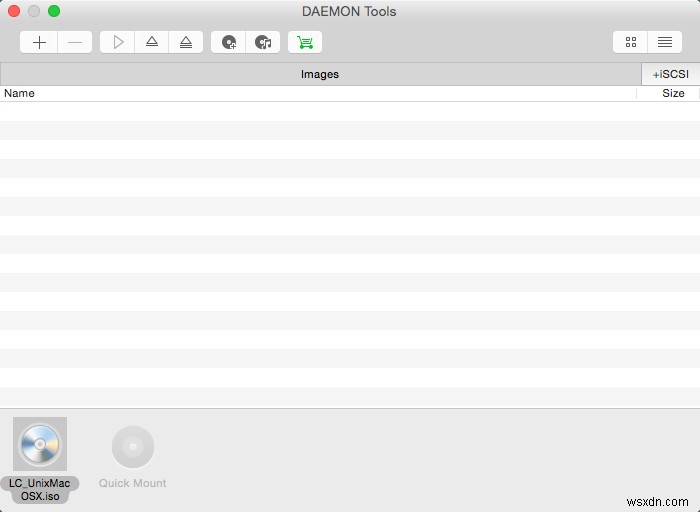Close the DAEMON Tools window
Image resolution: width=700 pixels, height=512 pixels.
coord(14,11)
